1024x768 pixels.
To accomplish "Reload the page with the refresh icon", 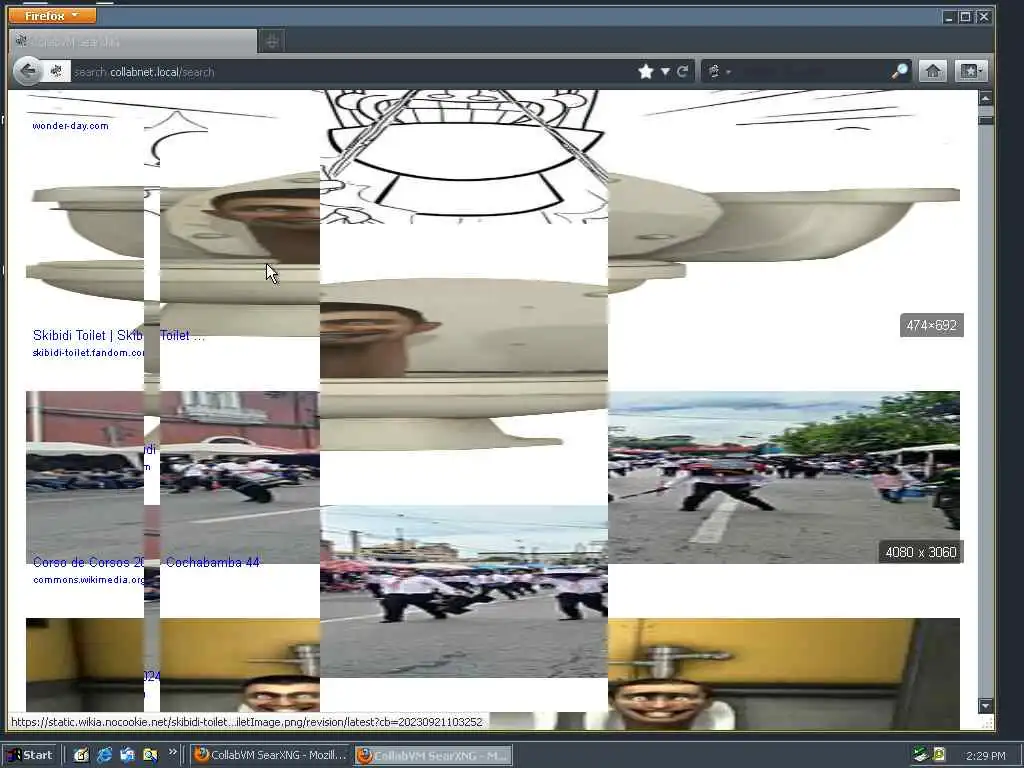I will (682, 71).
